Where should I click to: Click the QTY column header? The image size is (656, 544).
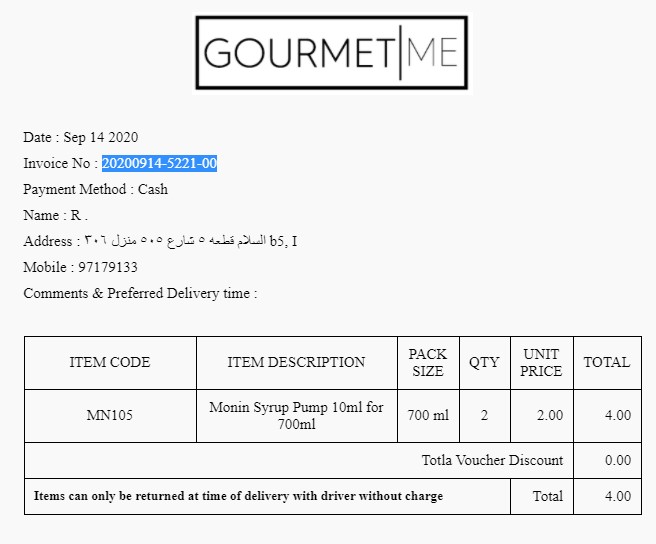[x=484, y=362]
